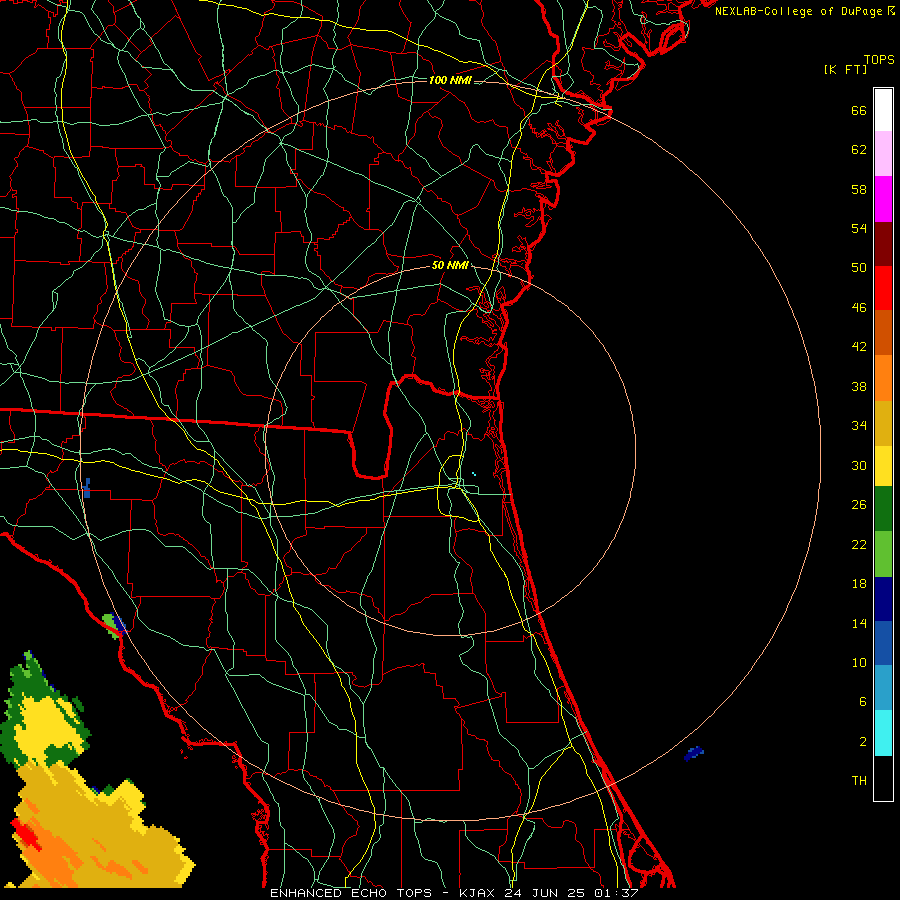Click the TOPS legend heading
The width and height of the screenshot is (900, 900).
click(x=879, y=60)
